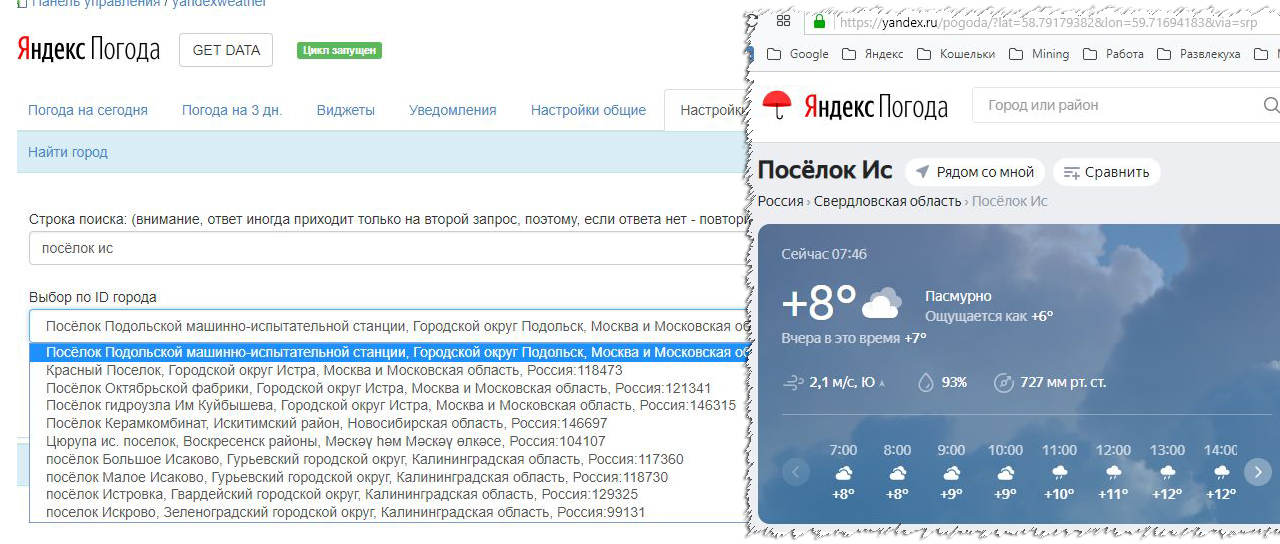Viewport: 1280px width, 544px height.
Task: Select option Посёлок Октябрьской фабрики 121341
Action: click(x=388, y=388)
